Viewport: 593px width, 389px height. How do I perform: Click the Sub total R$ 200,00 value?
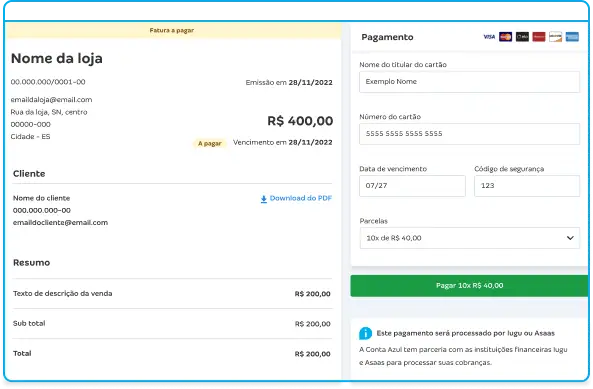point(312,324)
